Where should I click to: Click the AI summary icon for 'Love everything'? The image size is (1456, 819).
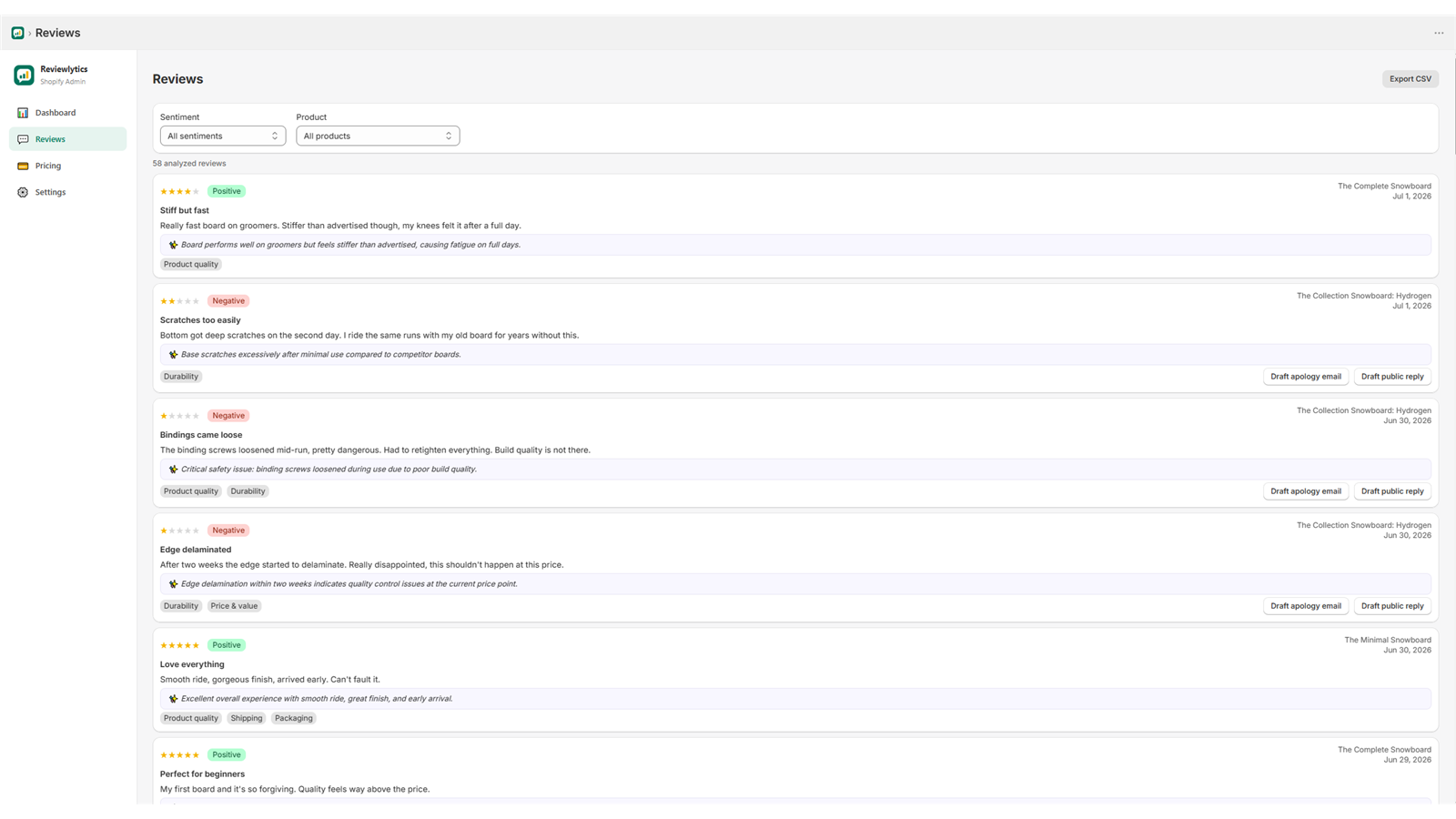[173, 699]
